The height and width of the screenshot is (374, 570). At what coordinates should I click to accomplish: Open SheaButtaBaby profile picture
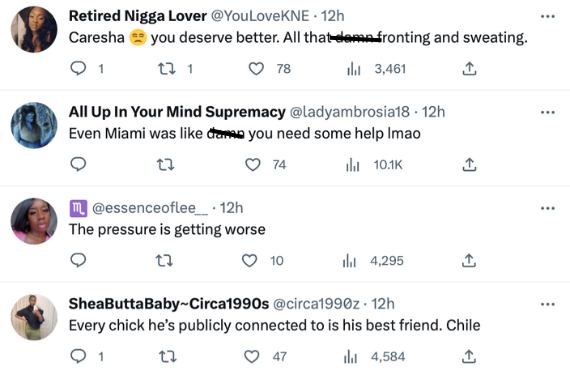coord(34,317)
